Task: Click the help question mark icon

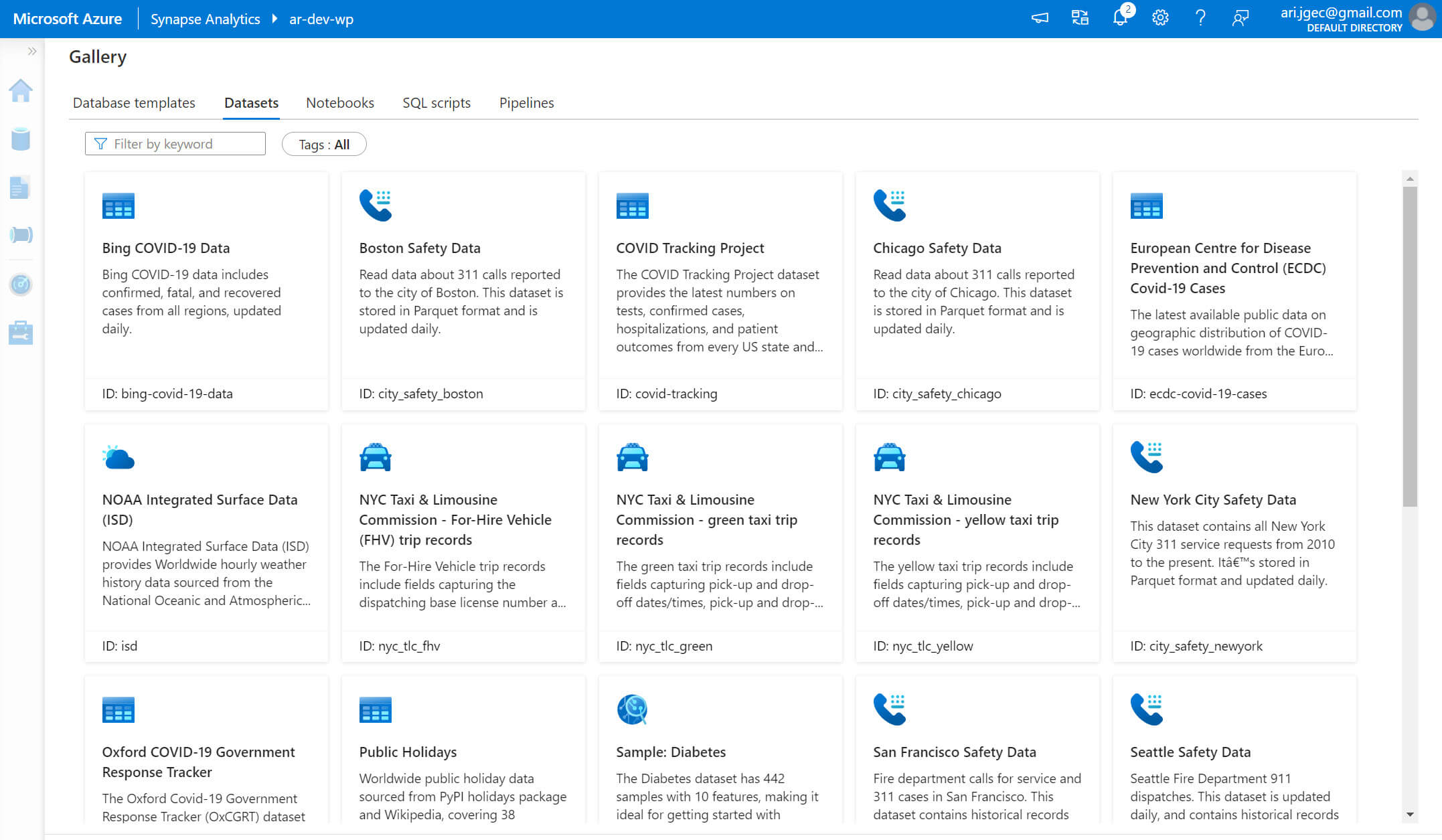Action: coord(1200,18)
